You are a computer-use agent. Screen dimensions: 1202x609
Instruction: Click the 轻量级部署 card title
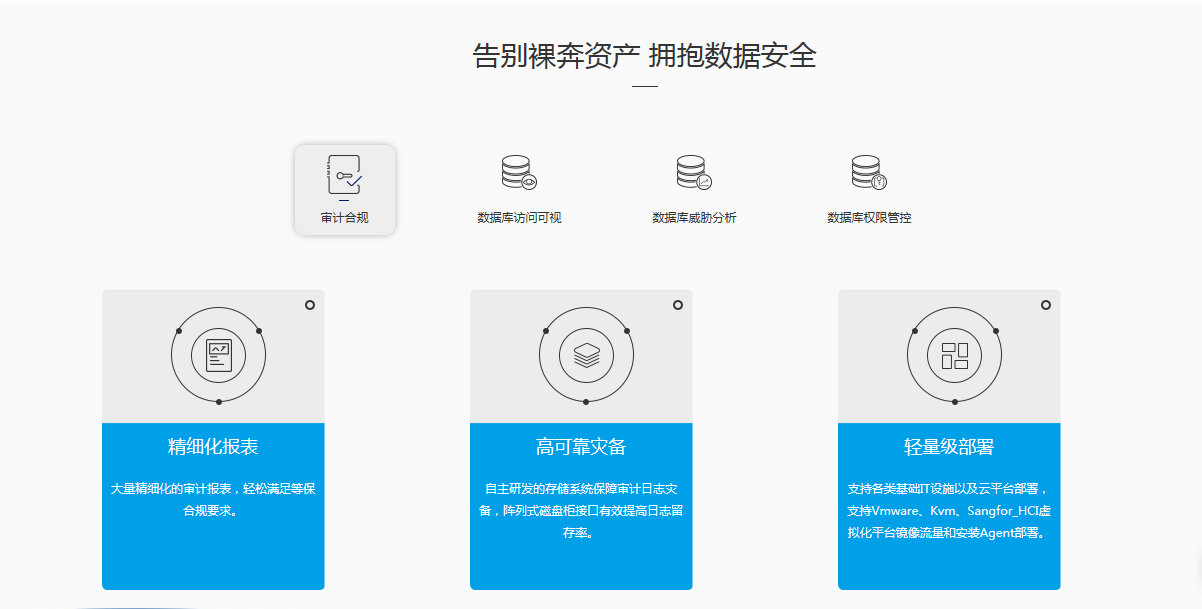tap(949, 447)
